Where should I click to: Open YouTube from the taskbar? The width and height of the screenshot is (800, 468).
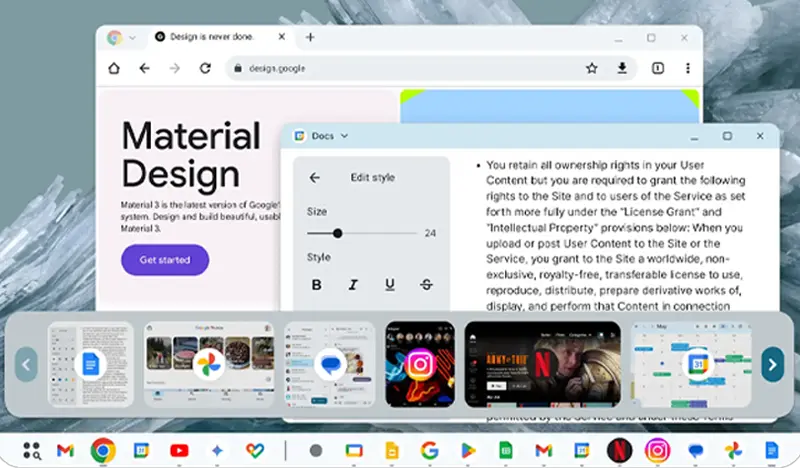tap(179, 451)
